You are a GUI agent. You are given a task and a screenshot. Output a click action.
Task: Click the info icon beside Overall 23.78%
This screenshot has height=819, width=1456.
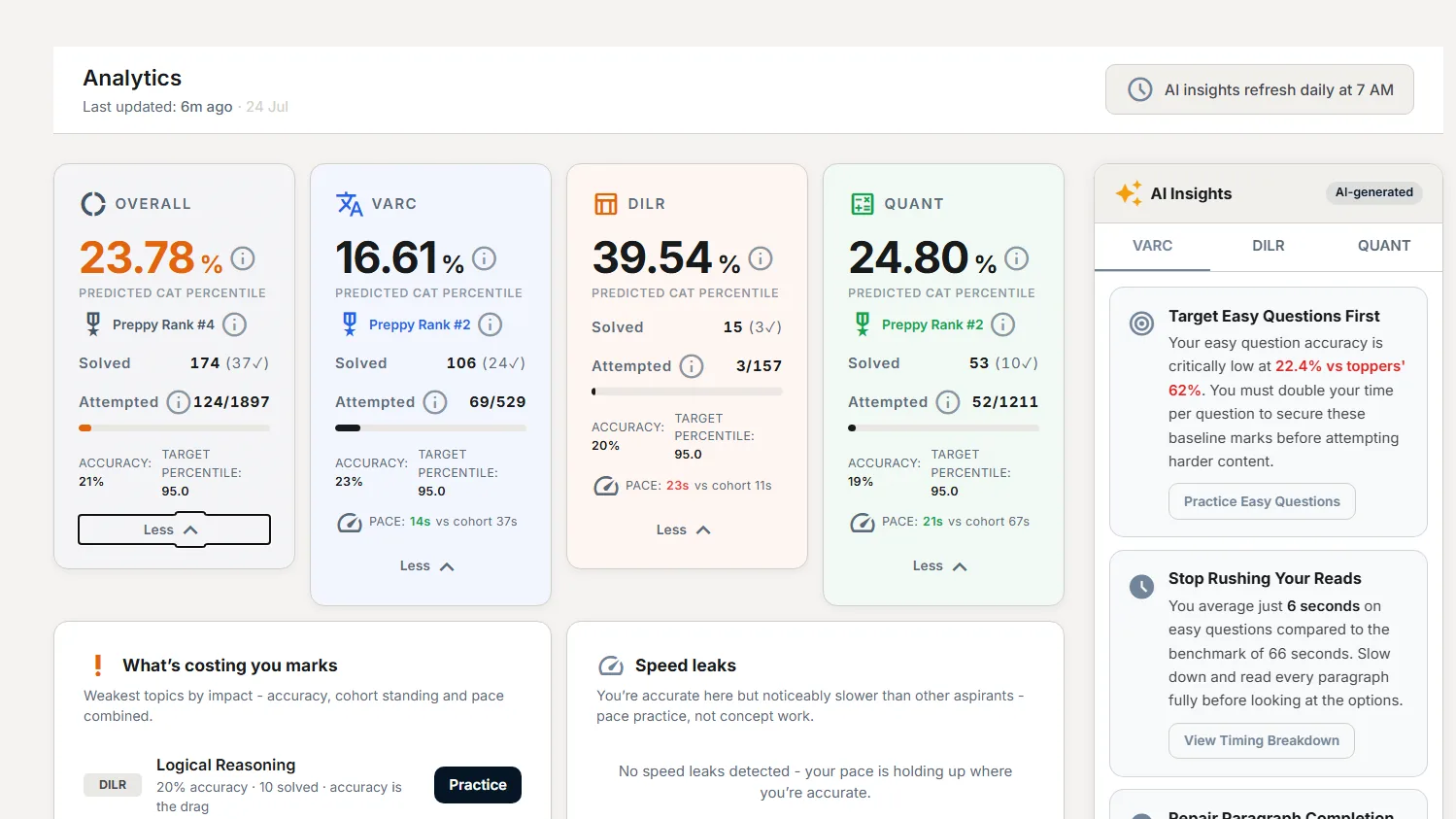click(243, 258)
